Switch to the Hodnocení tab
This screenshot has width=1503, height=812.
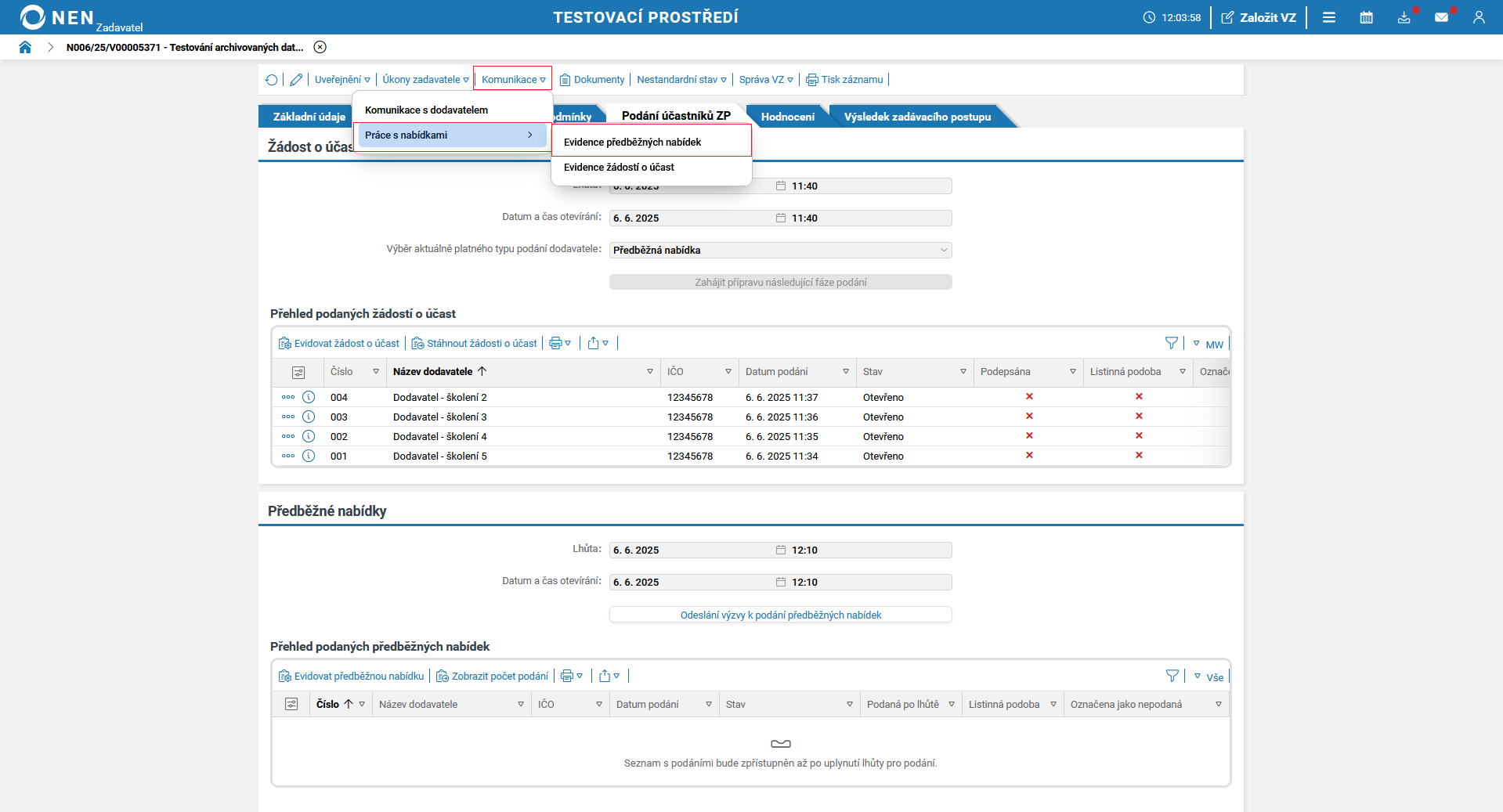pyautogui.click(x=787, y=117)
